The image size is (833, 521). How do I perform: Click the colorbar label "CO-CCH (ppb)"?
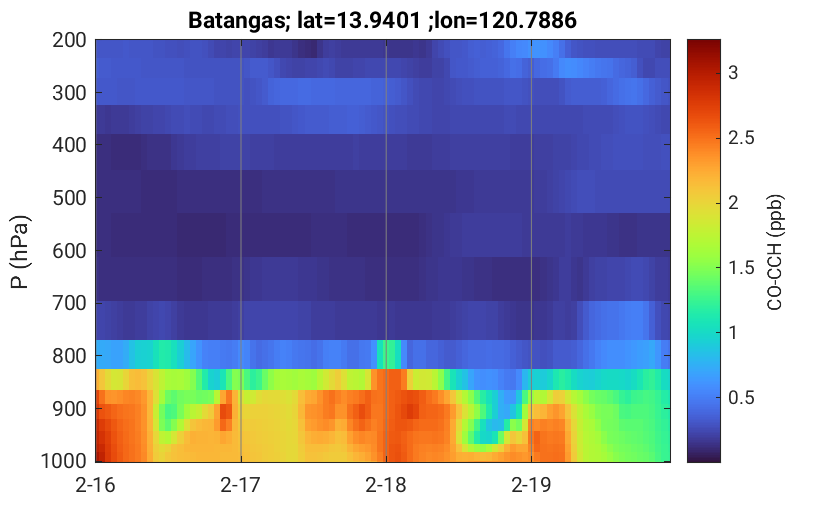click(x=775, y=252)
